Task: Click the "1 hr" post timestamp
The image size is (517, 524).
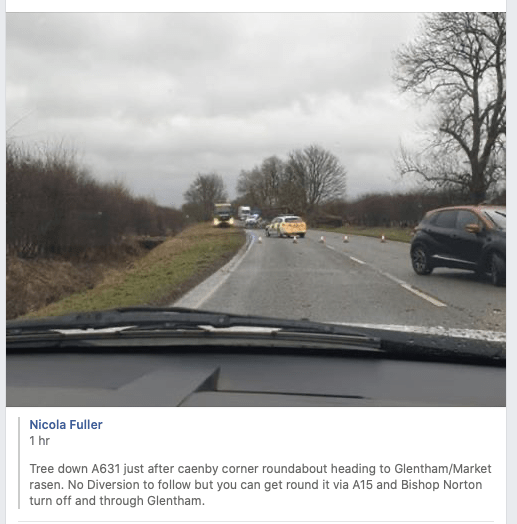Action: click(x=39, y=441)
